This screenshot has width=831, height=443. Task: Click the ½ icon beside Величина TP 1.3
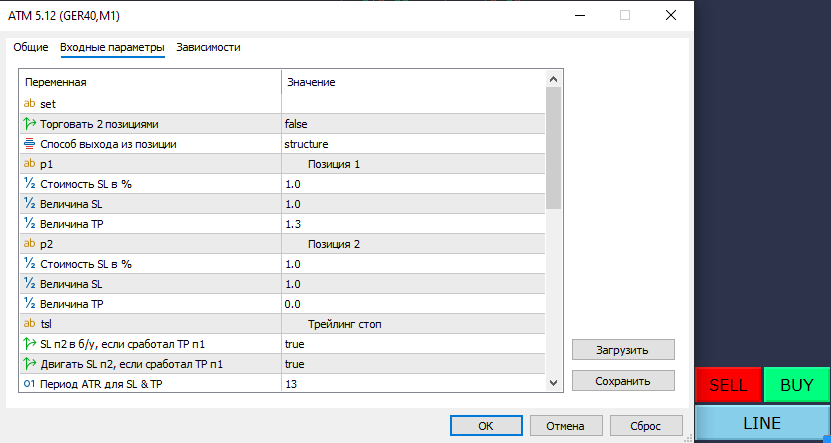coord(29,224)
